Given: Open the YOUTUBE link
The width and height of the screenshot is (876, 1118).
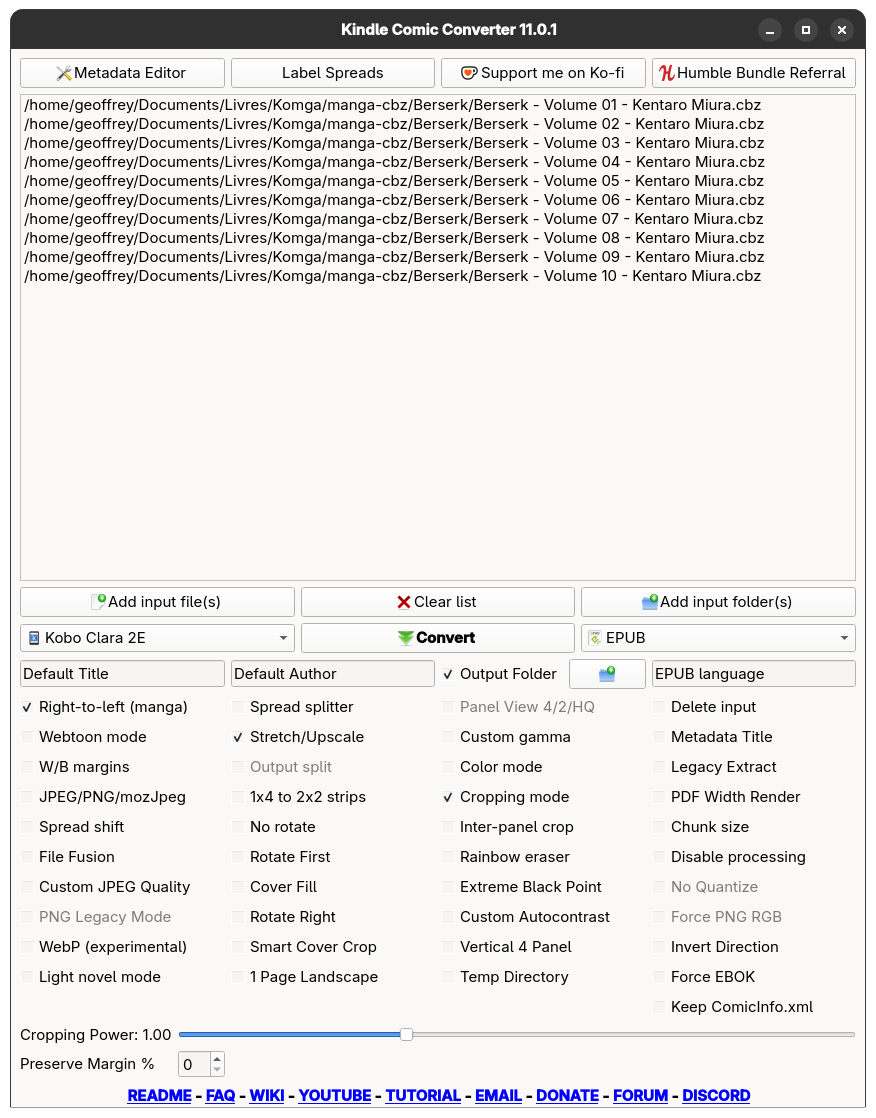Looking at the screenshot, I should 335,1095.
